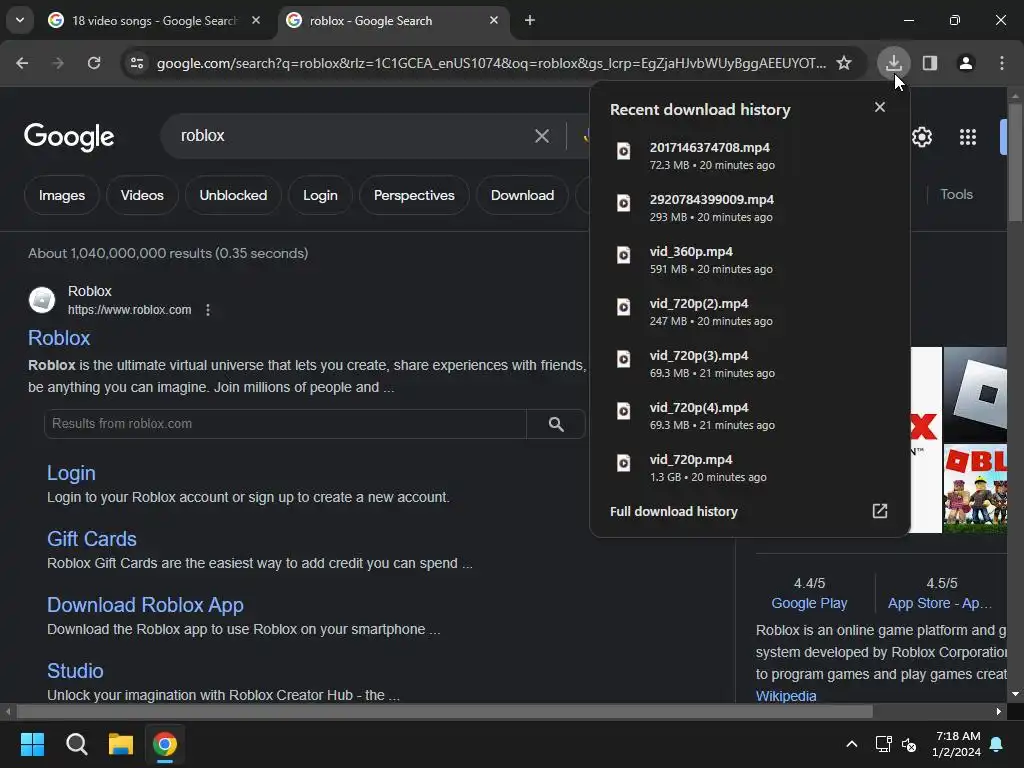Open the Chrome three-dot menu
This screenshot has width=1024, height=768.
click(x=1002, y=63)
